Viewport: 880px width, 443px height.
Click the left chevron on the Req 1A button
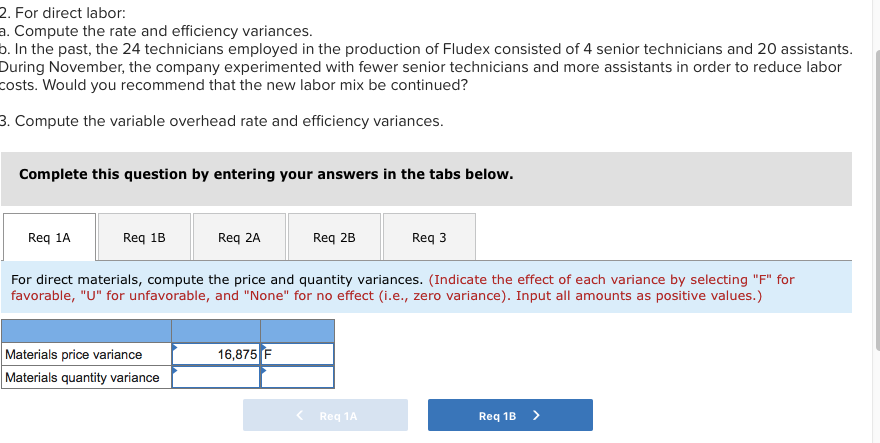[x=298, y=416]
